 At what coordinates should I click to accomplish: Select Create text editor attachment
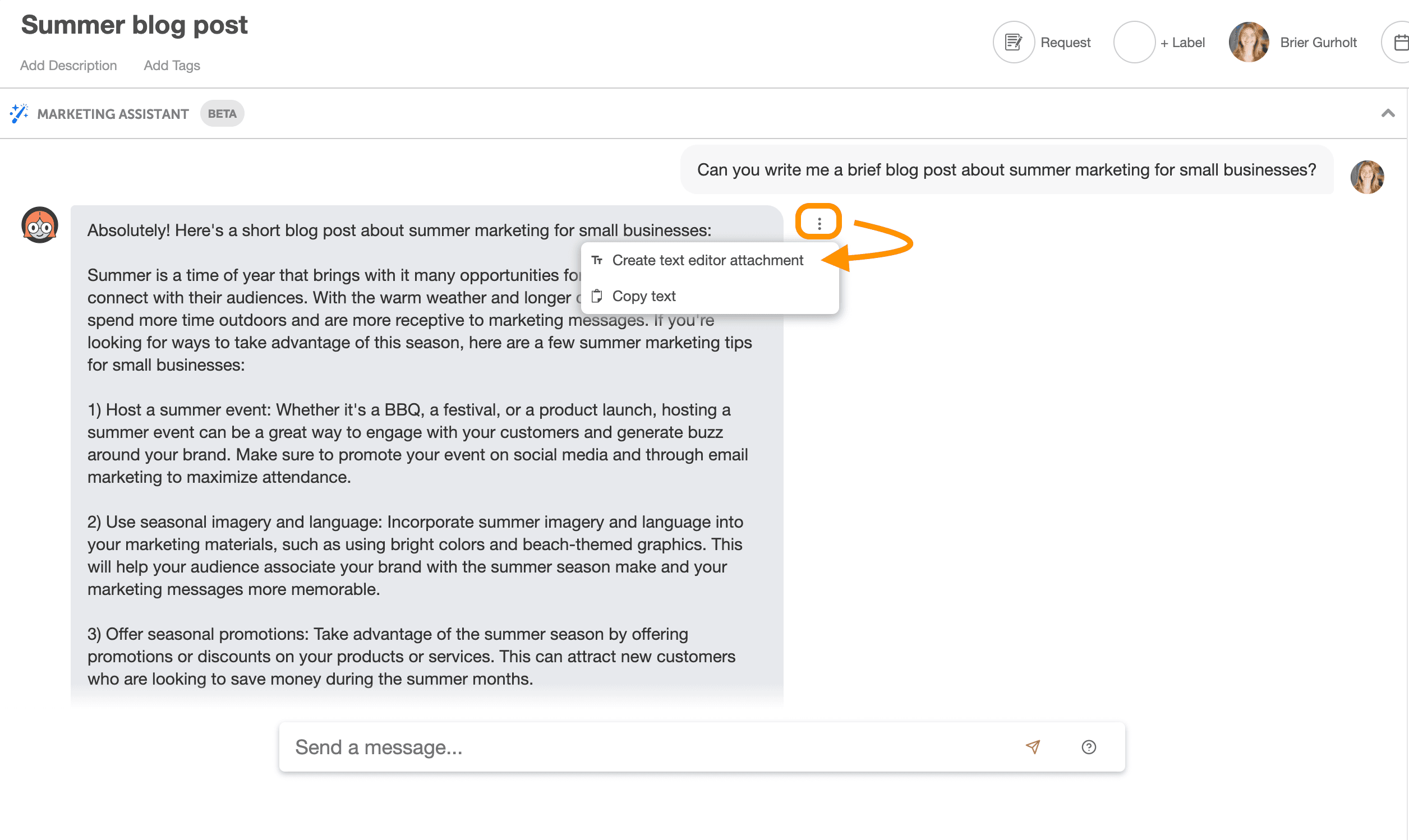tap(707, 260)
